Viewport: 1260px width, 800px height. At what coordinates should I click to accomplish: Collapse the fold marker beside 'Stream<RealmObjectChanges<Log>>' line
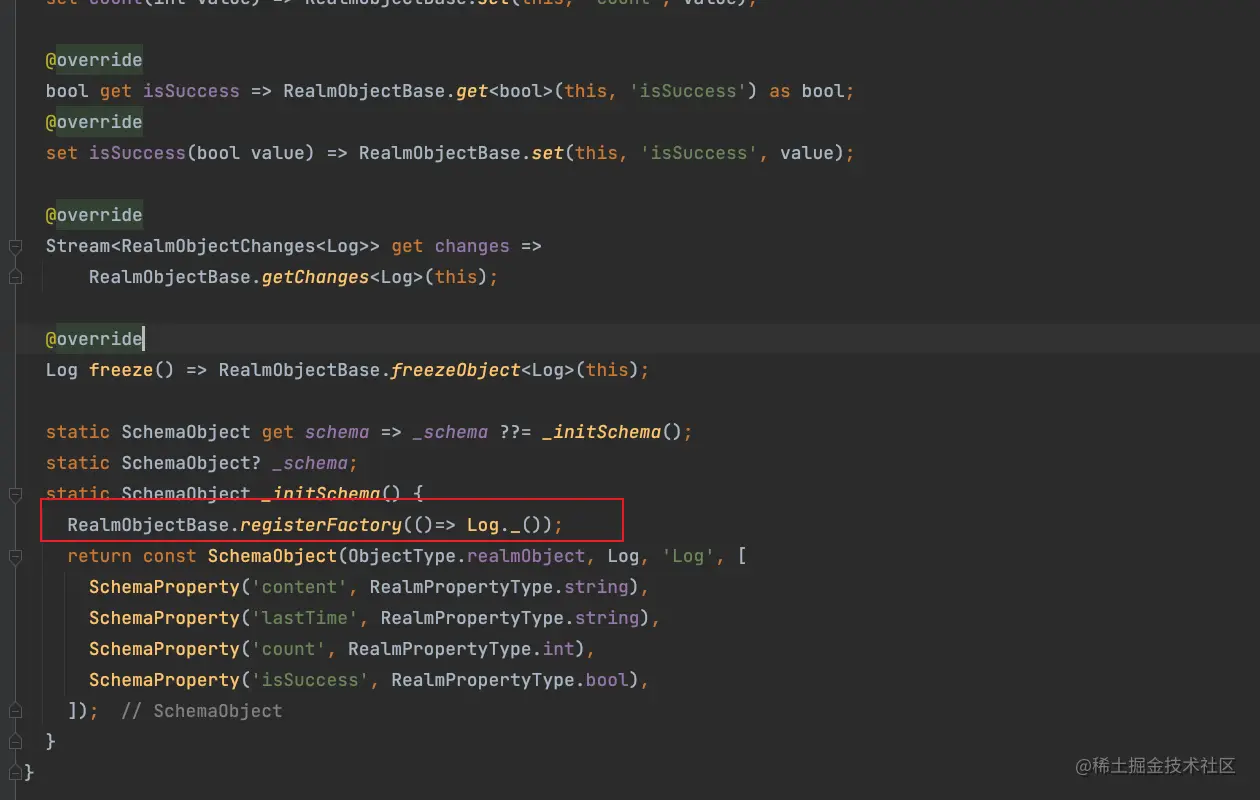(x=15, y=246)
